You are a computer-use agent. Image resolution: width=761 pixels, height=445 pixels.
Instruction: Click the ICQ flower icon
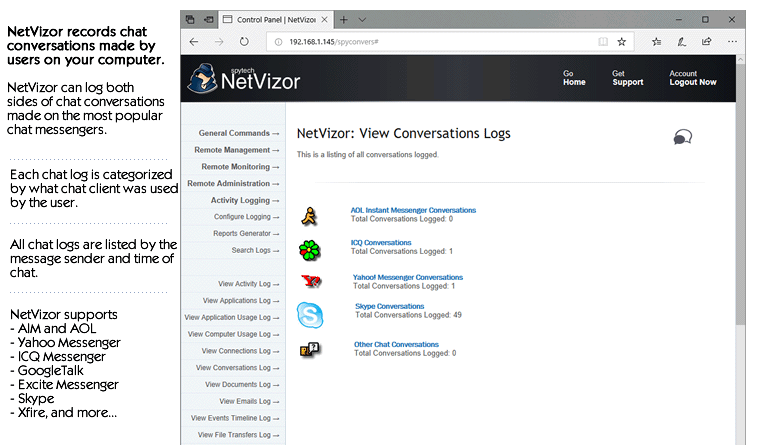309,250
